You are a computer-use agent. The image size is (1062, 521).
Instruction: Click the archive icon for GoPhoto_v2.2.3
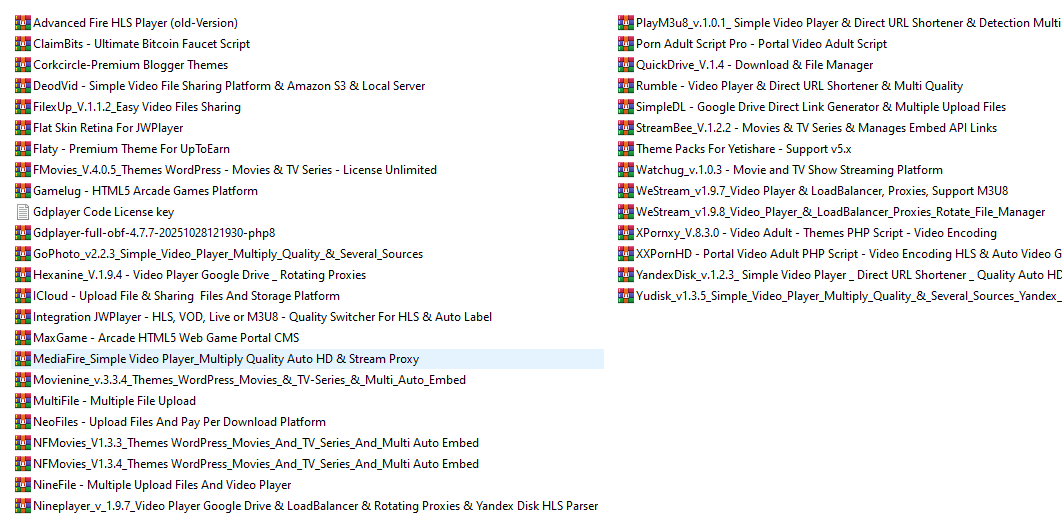[x=23, y=254]
